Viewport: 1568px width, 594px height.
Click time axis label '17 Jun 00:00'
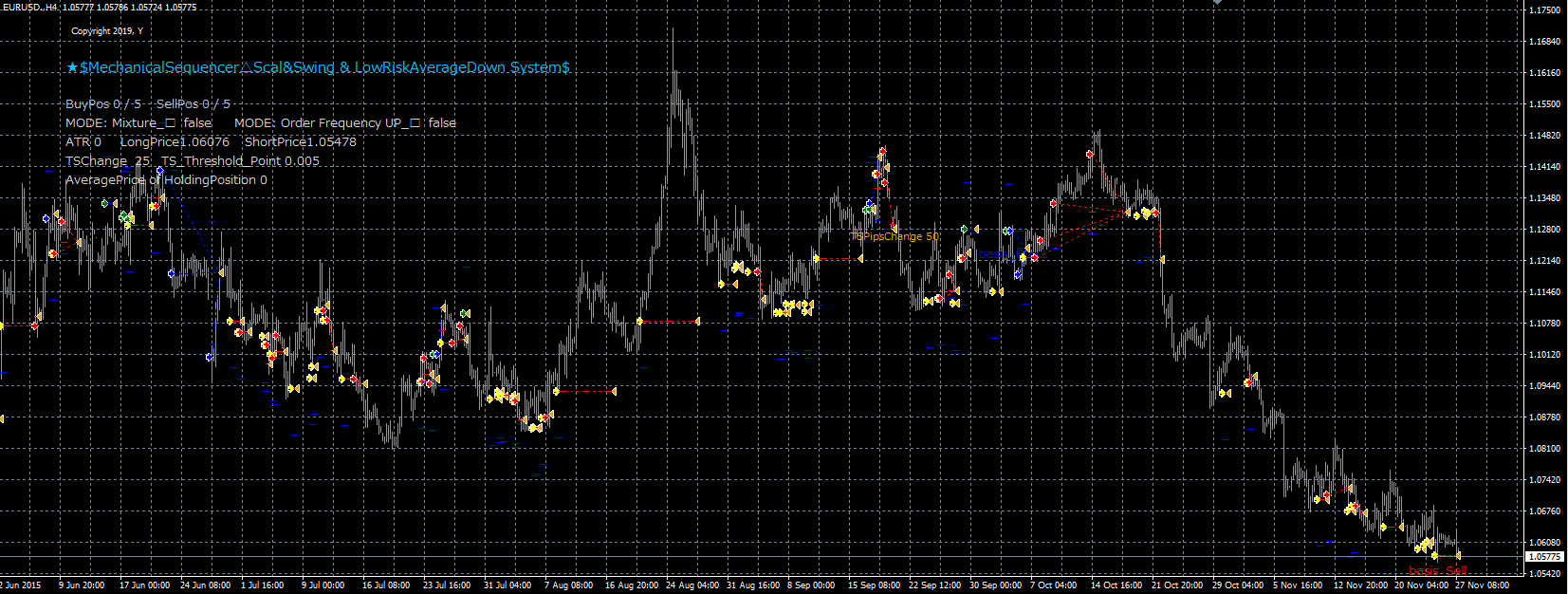click(x=144, y=585)
